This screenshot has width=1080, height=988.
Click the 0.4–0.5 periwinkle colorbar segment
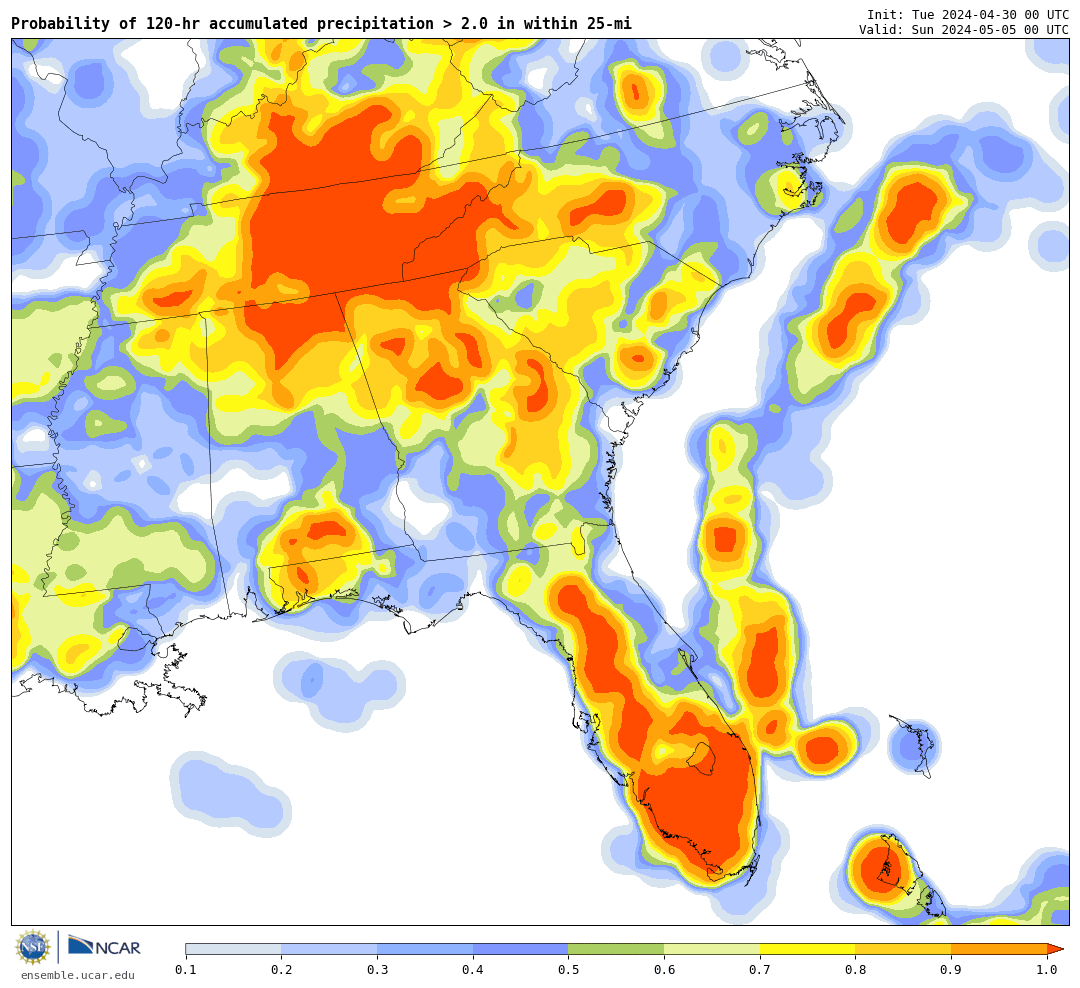521,949
